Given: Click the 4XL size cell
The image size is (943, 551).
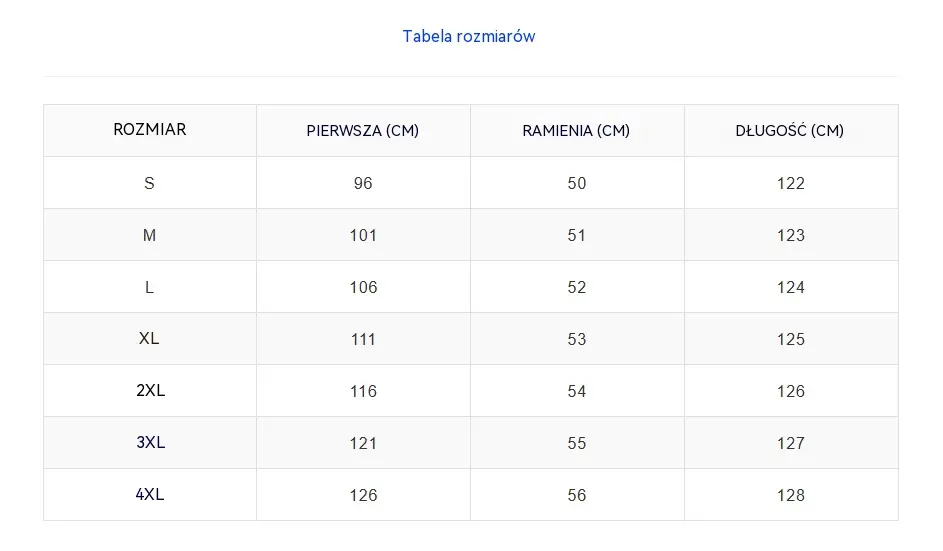Looking at the screenshot, I should coord(150,494).
